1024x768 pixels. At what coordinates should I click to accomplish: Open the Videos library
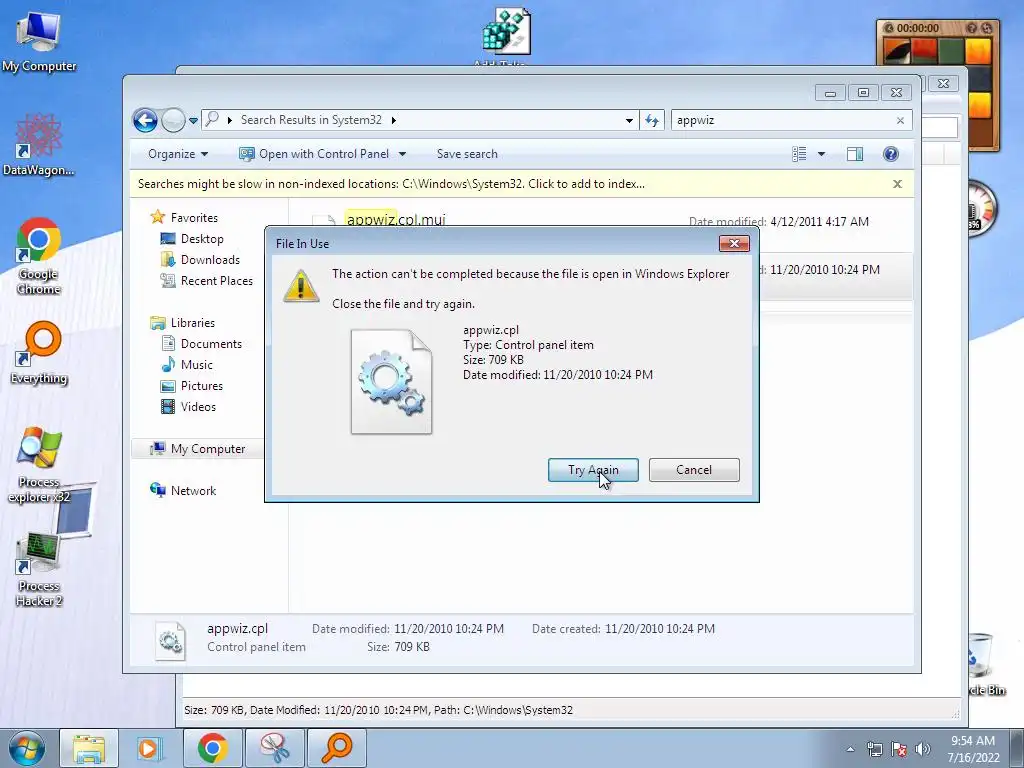188,406
